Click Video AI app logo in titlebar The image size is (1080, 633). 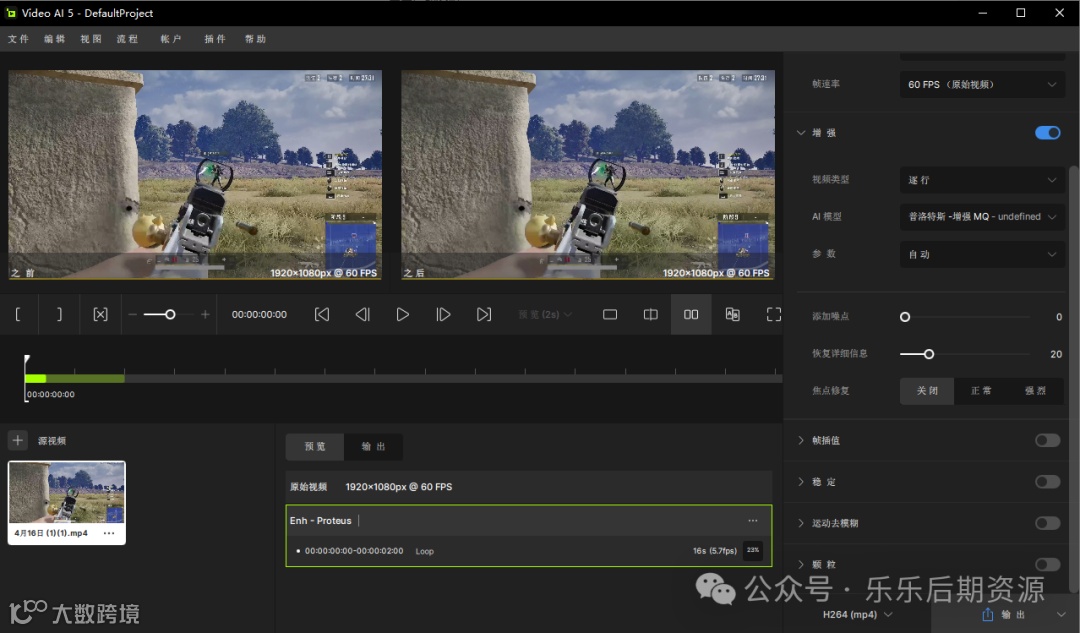click(x=11, y=12)
